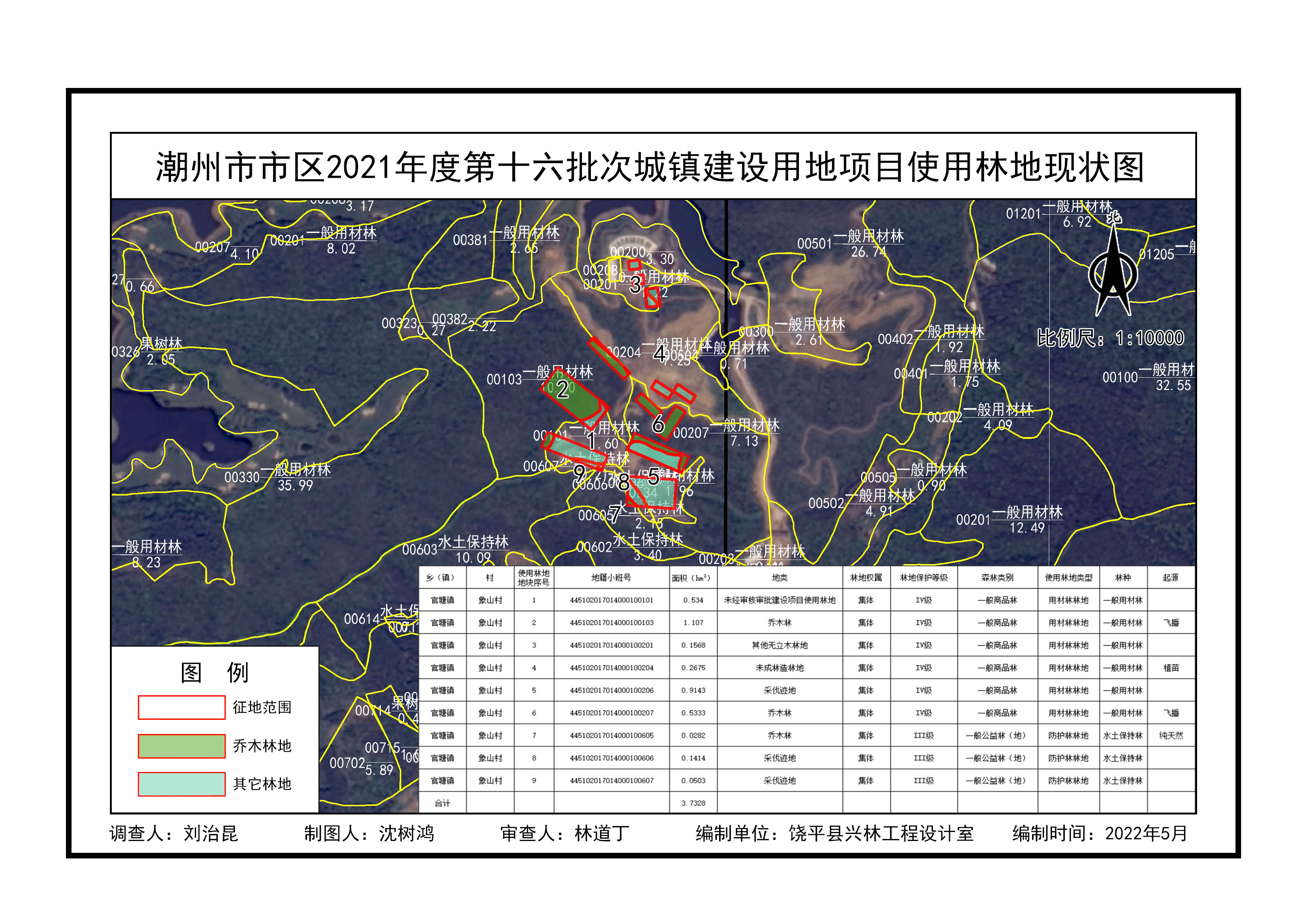The height and width of the screenshot is (924, 1307).
Task: Click table cell 445102017014000100206
Action: click(611, 691)
